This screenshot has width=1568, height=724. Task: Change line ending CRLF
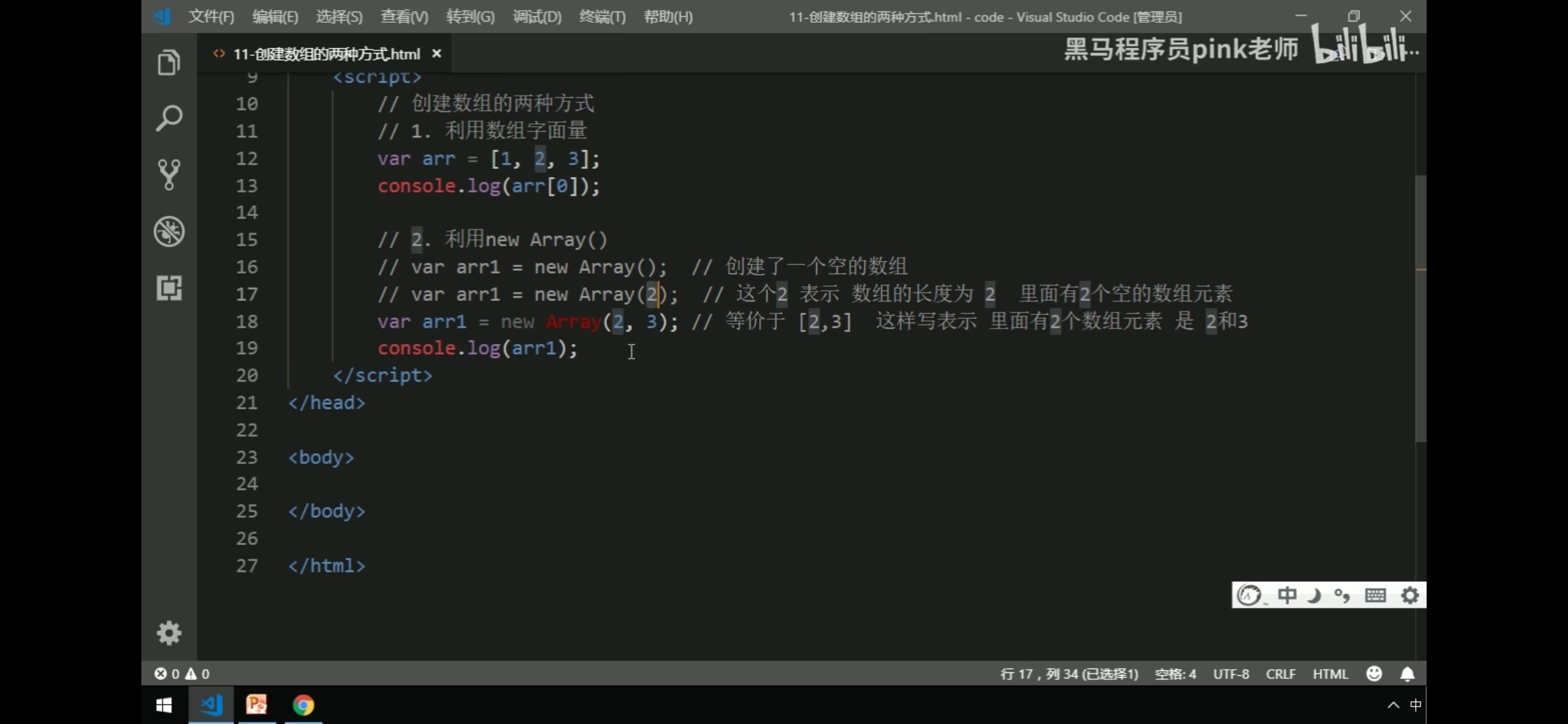[x=1281, y=674]
